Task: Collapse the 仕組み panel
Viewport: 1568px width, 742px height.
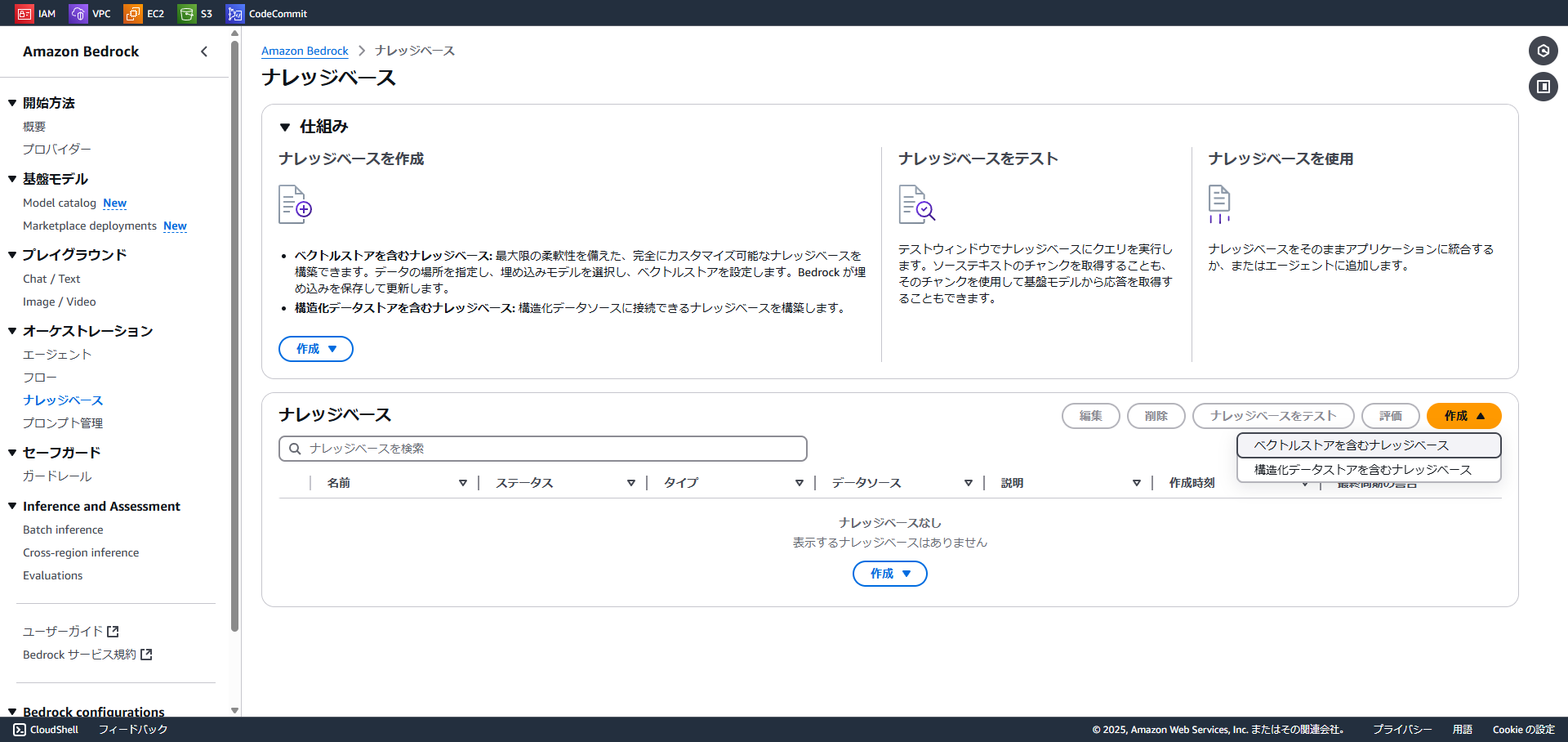Action: [285, 127]
